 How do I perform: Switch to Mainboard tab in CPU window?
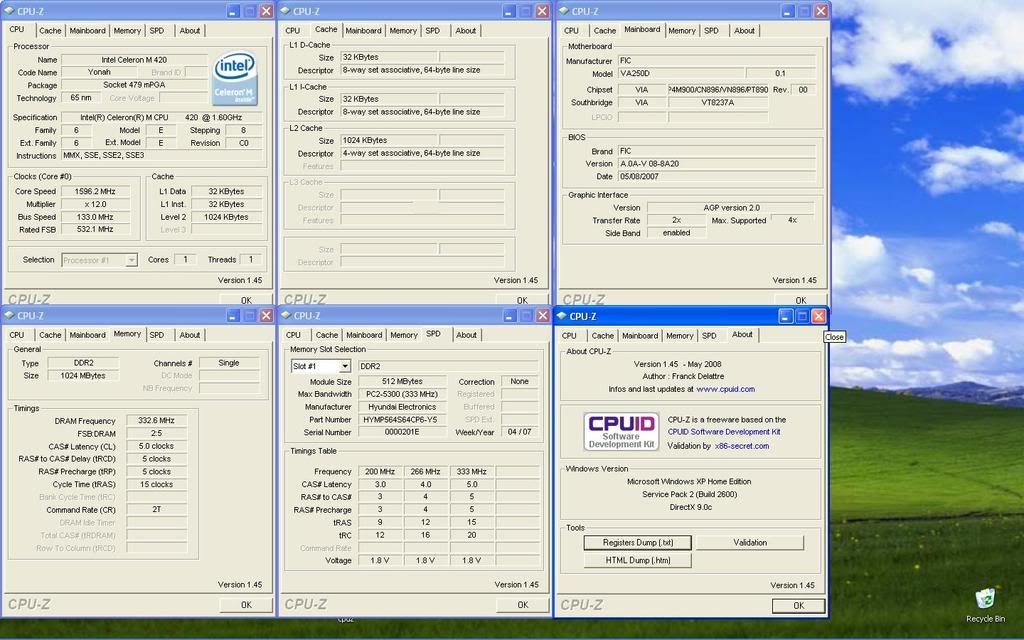click(x=88, y=31)
